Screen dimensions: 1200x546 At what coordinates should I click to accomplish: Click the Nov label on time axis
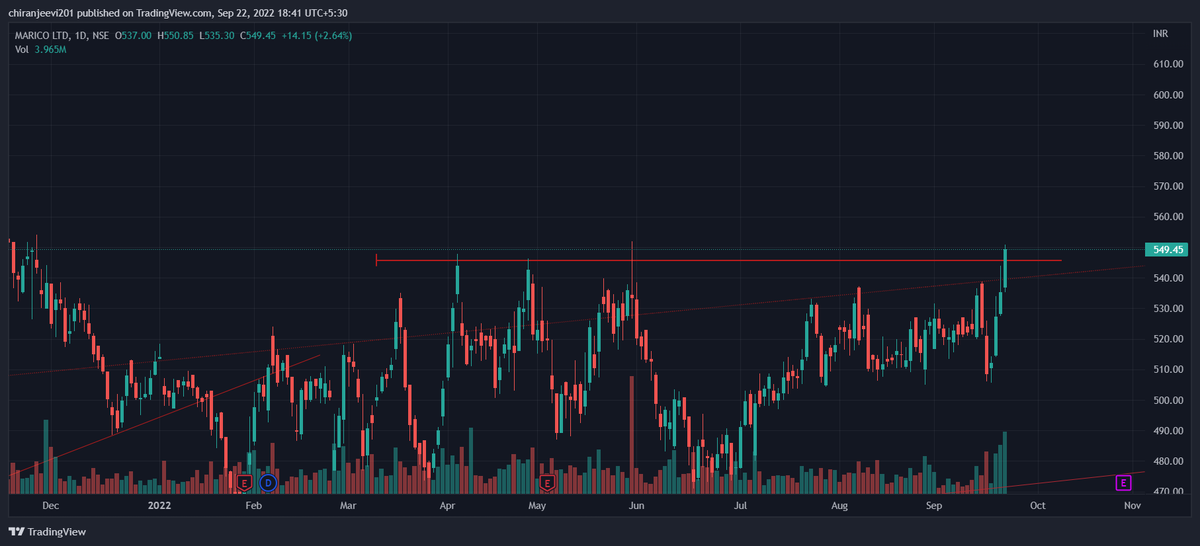pyautogui.click(x=1133, y=506)
